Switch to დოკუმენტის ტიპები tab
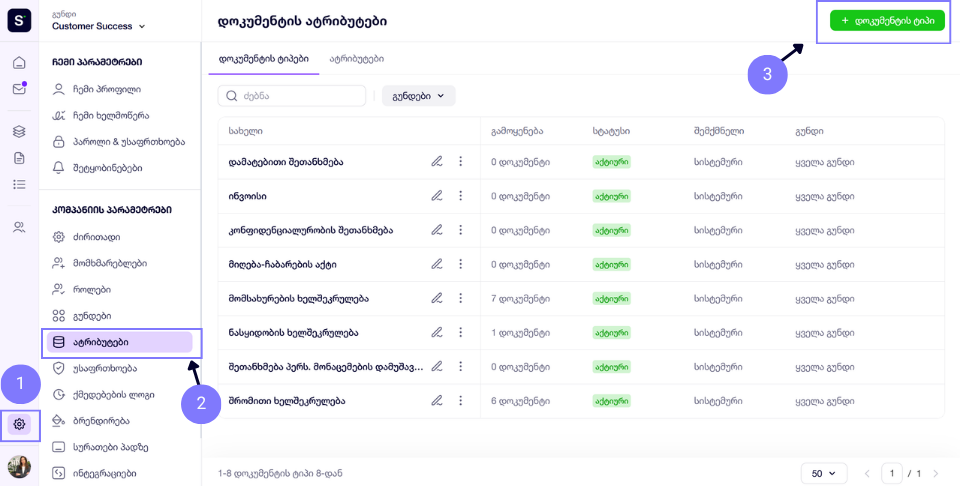 coord(263,59)
